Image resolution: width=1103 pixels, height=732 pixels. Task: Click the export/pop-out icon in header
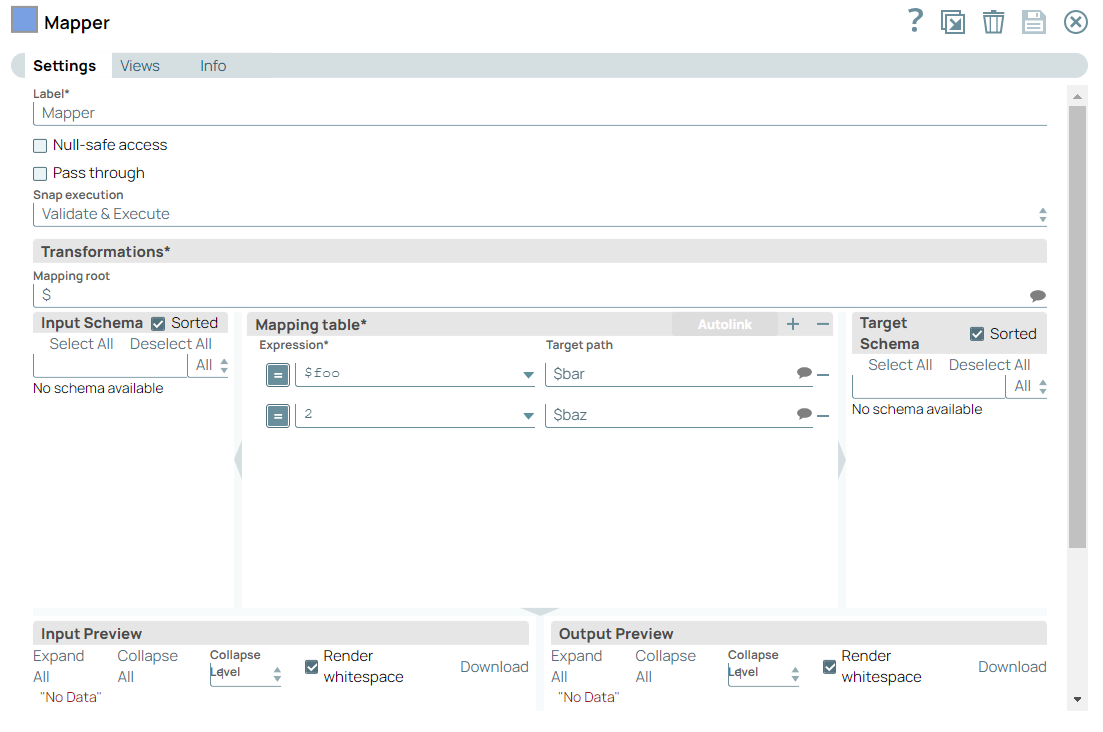tap(953, 22)
